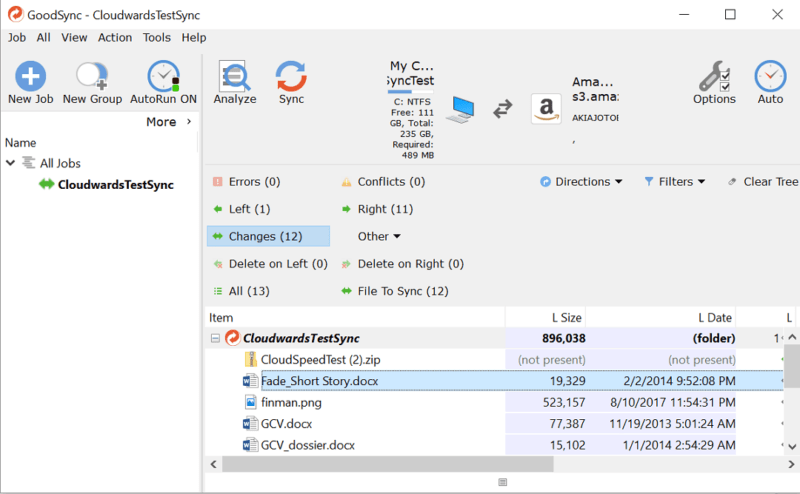
Task: Select the Changes (12) filter
Action: [x=268, y=236]
